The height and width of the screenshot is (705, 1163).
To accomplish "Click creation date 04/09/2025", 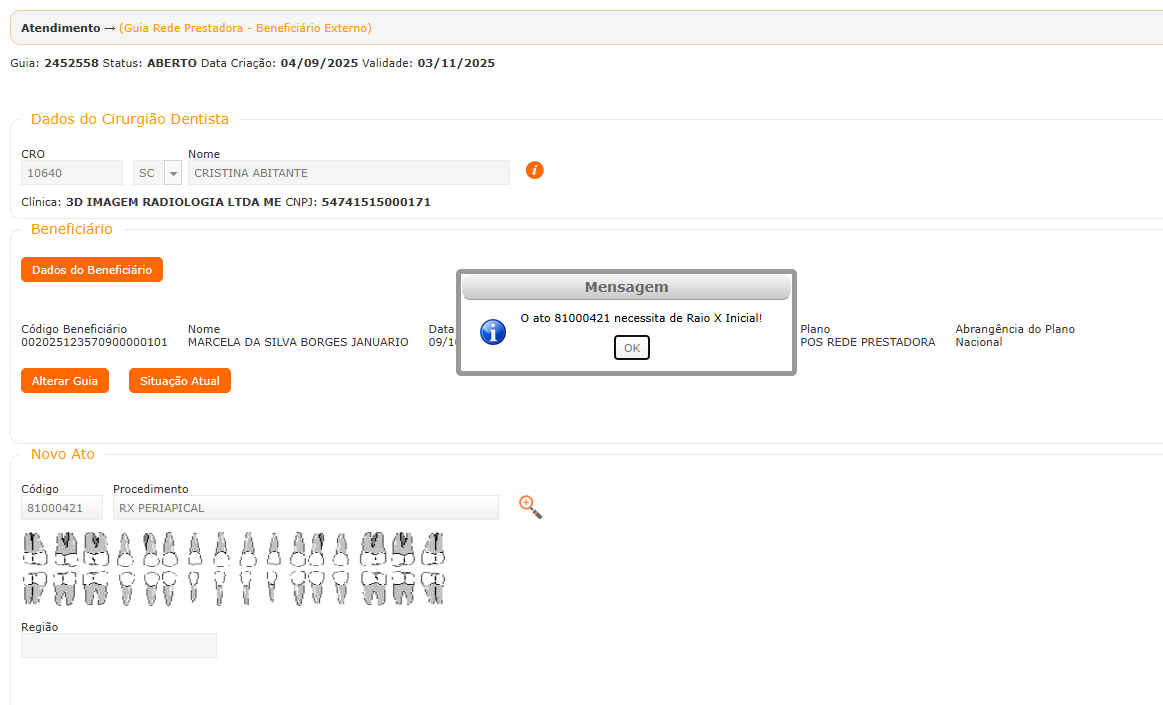I will (x=319, y=63).
